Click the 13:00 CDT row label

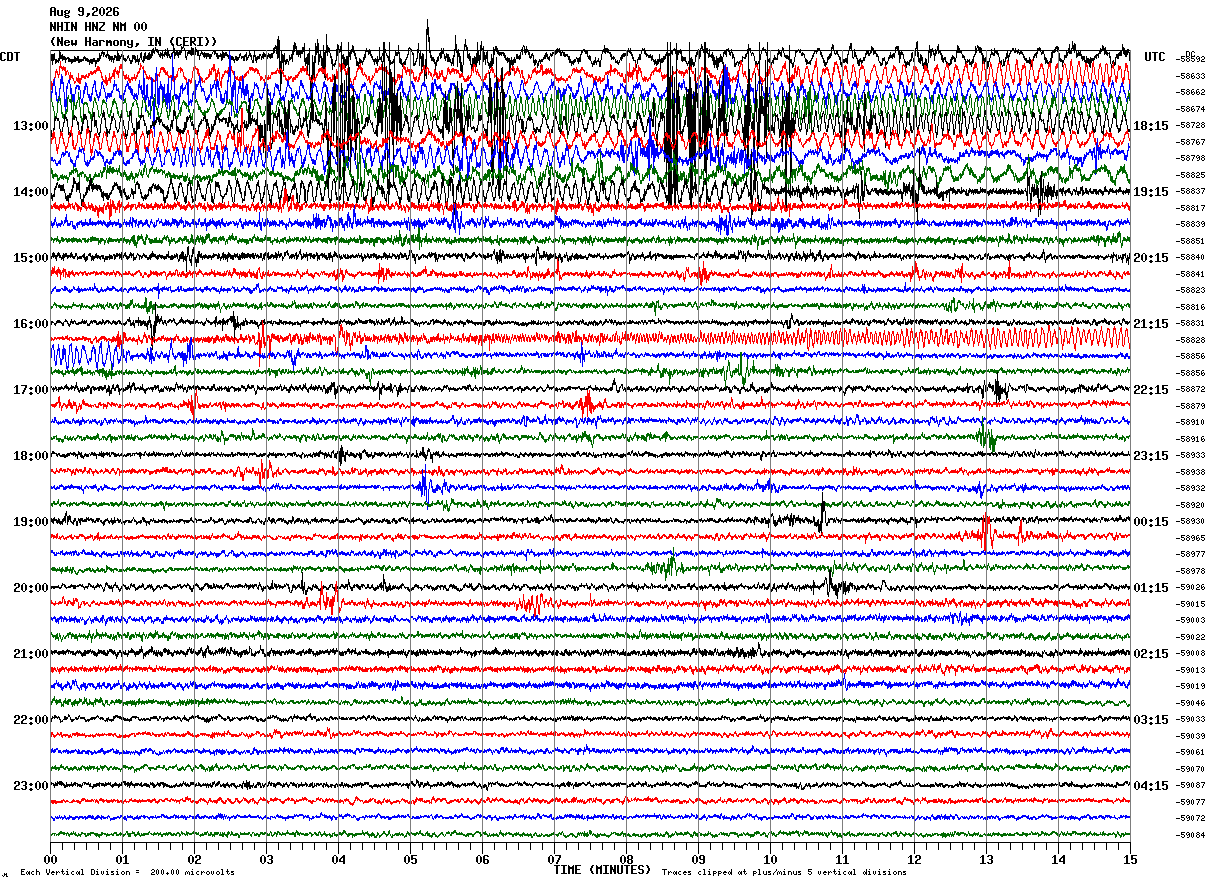(x=31, y=126)
